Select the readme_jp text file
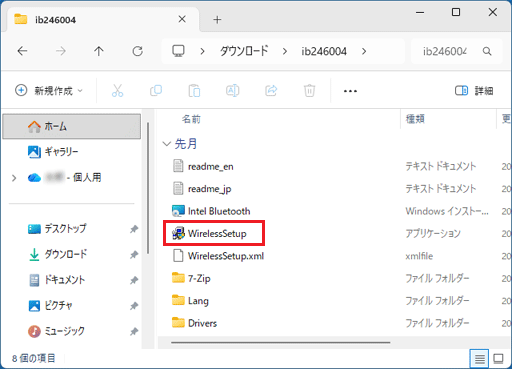The height and width of the screenshot is (369, 512). [x=202, y=189]
